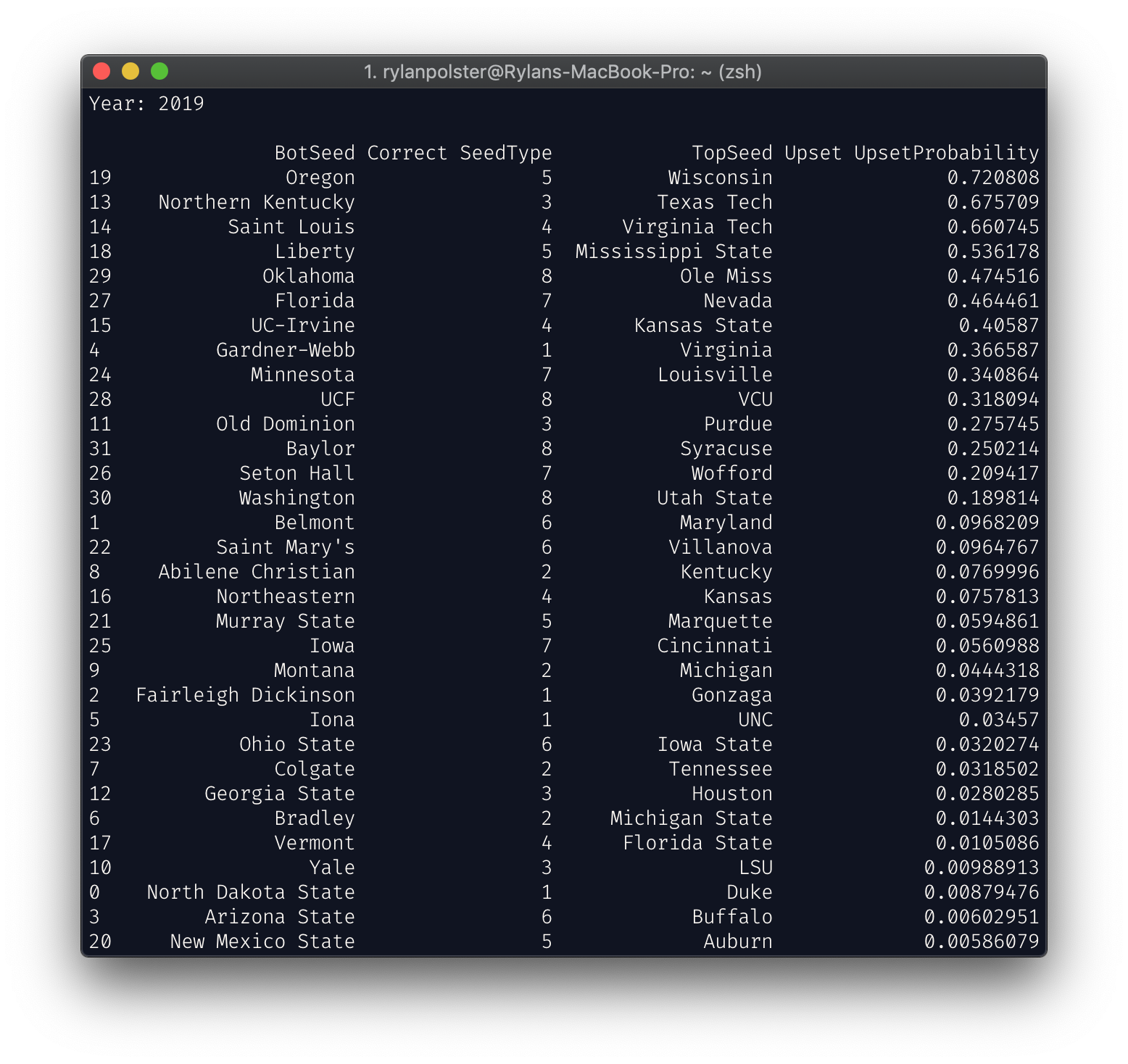
Task: Select probability value 0.0769996
Action: pos(987,572)
